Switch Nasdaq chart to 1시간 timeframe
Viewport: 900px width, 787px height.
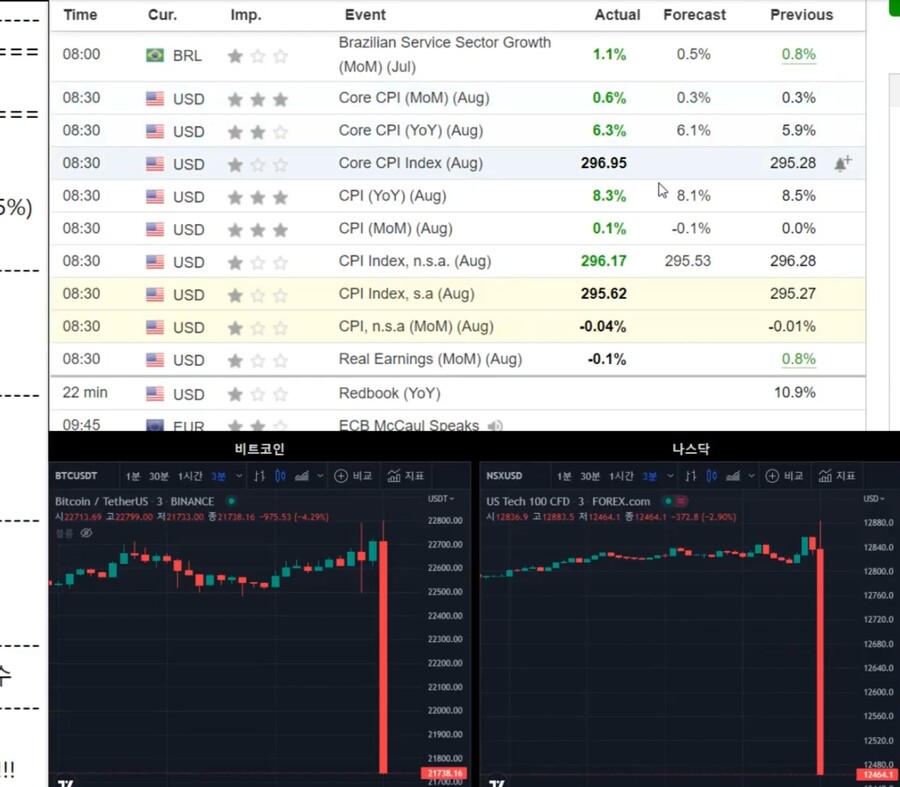[620, 476]
